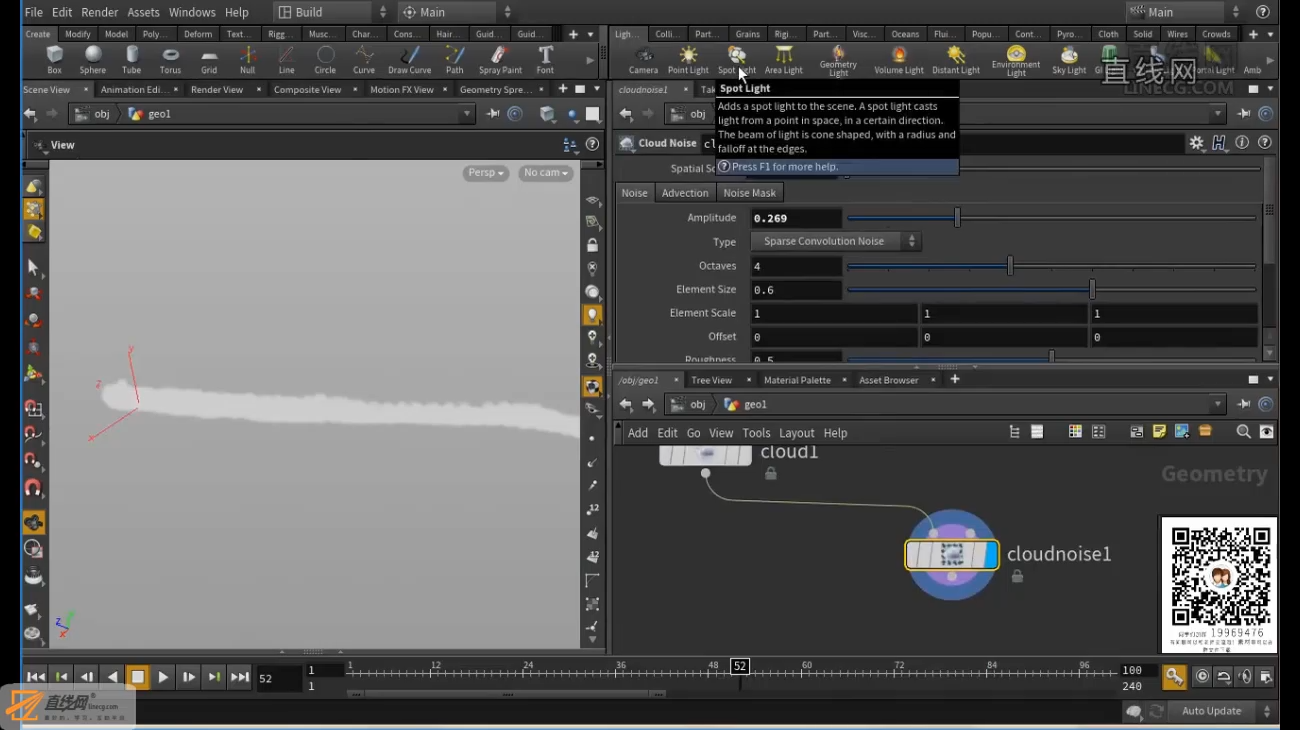Toggle the bypass flag on cloudnoise1 node

point(913,554)
